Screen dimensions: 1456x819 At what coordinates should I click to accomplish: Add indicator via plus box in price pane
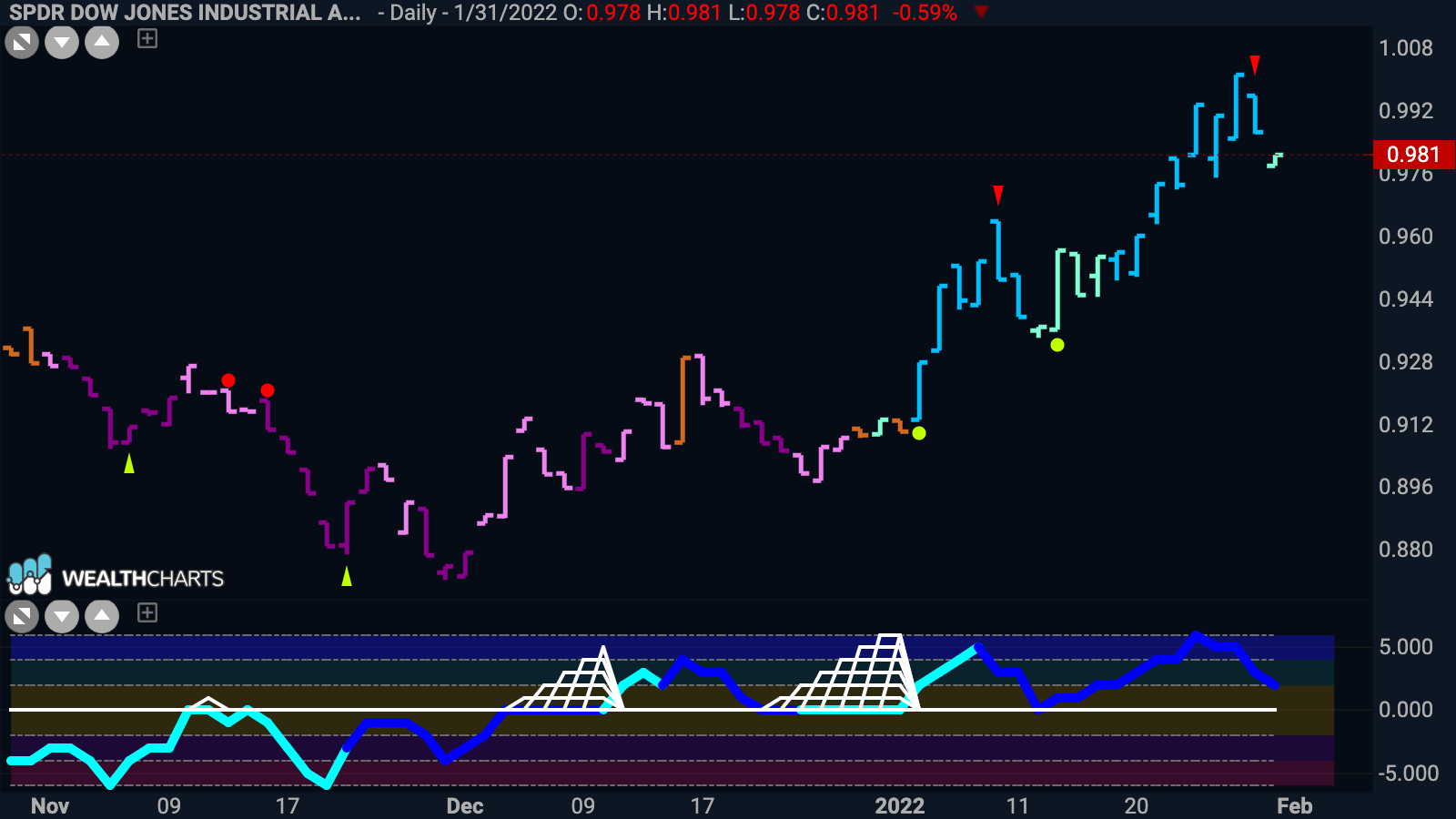click(x=147, y=38)
